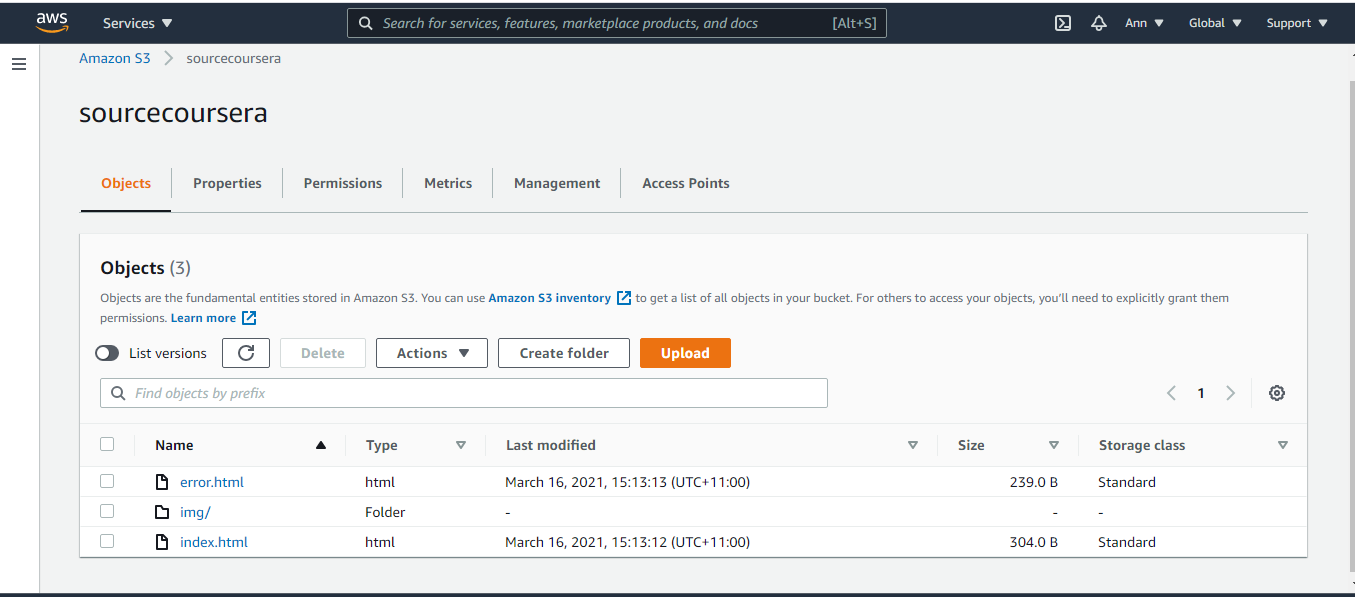Image resolution: width=1355 pixels, height=597 pixels.
Task: Click the external link icon after Learn more
Action: pyautogui.click(x=249, y=318)
